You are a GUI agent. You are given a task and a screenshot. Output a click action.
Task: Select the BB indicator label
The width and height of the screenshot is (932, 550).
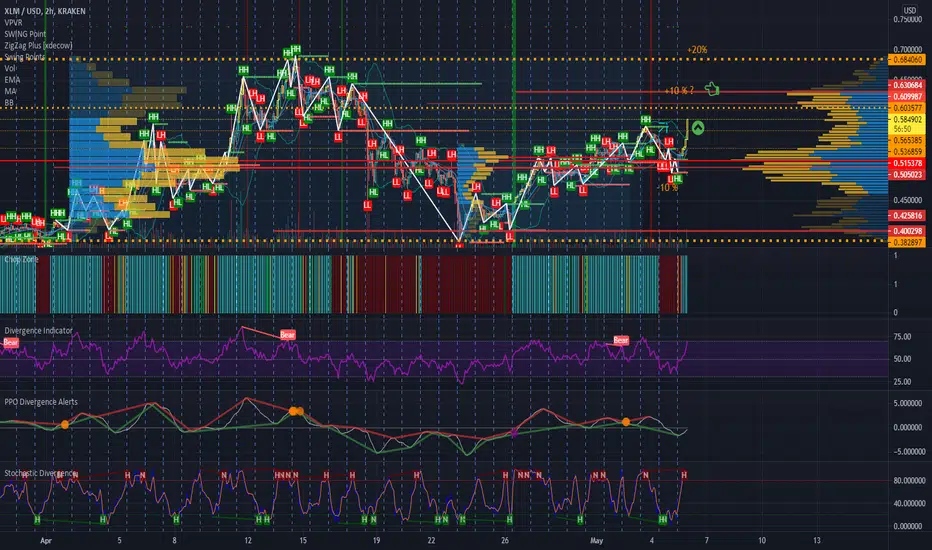tap(9, 103)
